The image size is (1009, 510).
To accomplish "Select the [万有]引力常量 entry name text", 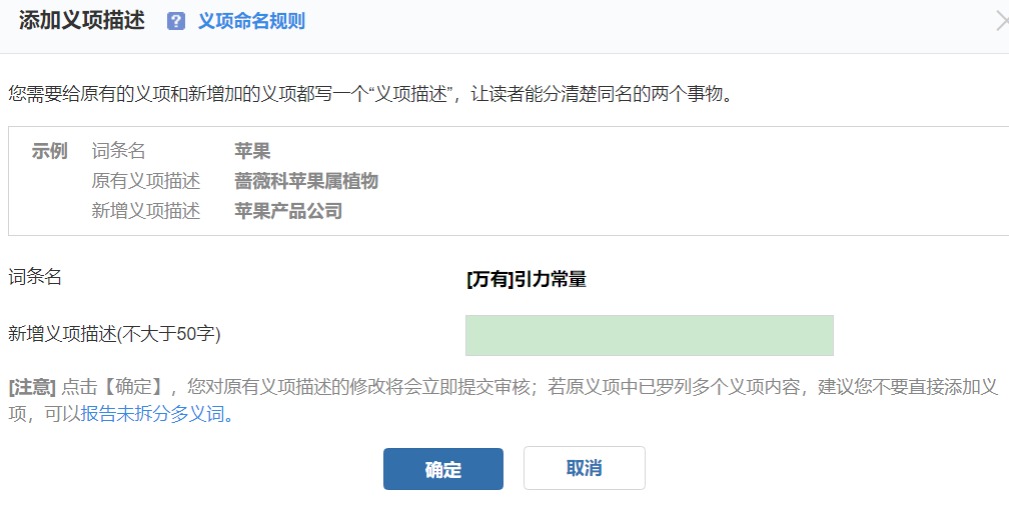I will [x=526, y=279].
